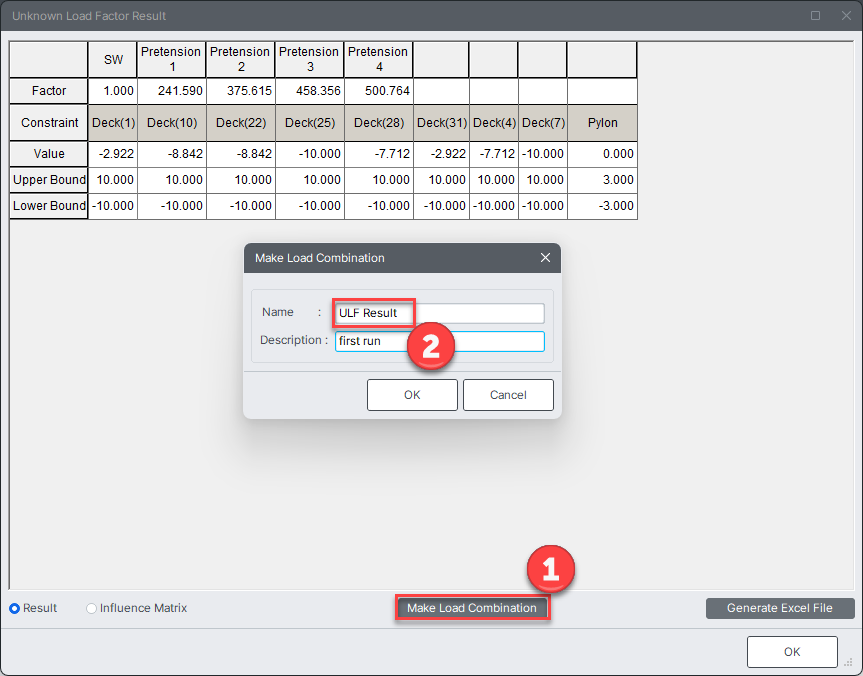863x676 pixels.
Task: Close the Unknown Load Factor Result window
Action: click(846, 15)
